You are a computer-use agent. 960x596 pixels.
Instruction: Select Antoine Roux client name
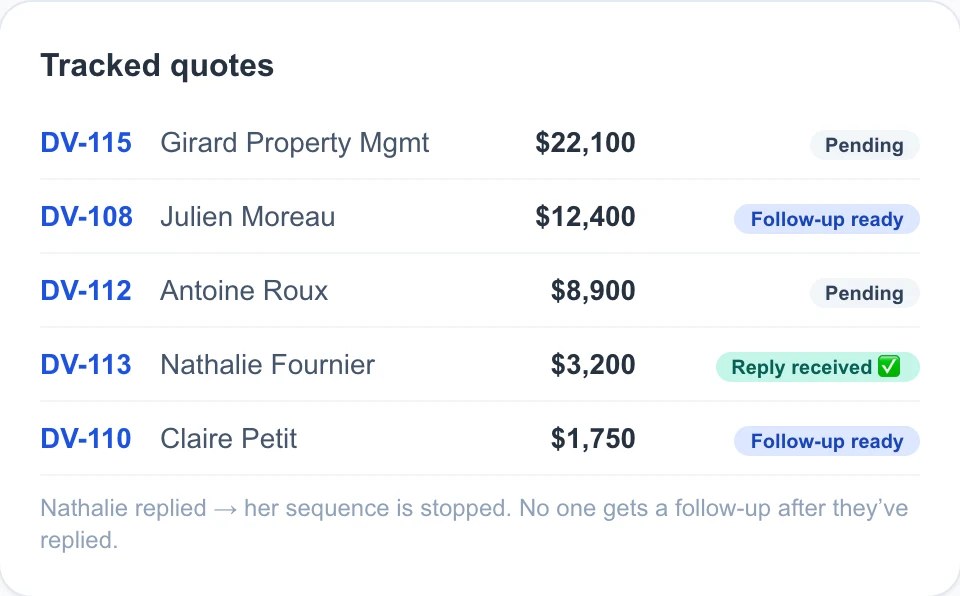pos(244,291)
